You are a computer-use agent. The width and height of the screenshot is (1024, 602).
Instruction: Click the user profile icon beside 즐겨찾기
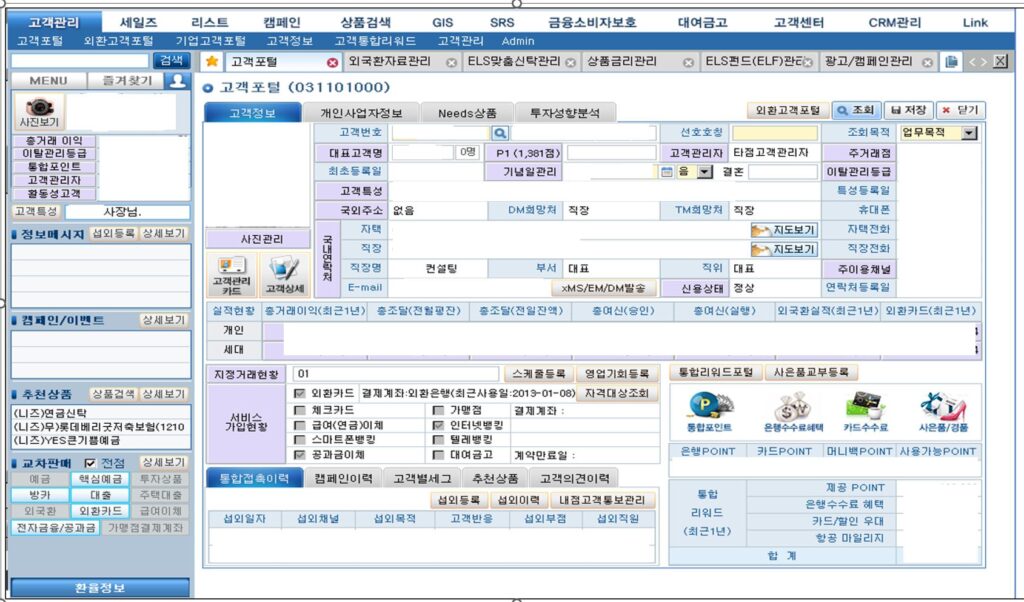coord(176,80)
